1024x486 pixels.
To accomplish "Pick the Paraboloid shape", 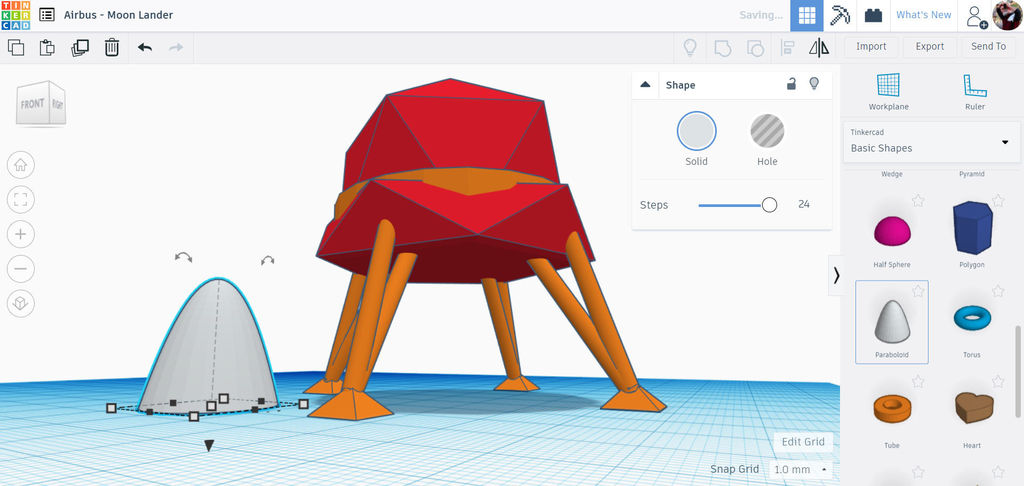I will pos(891,322).
